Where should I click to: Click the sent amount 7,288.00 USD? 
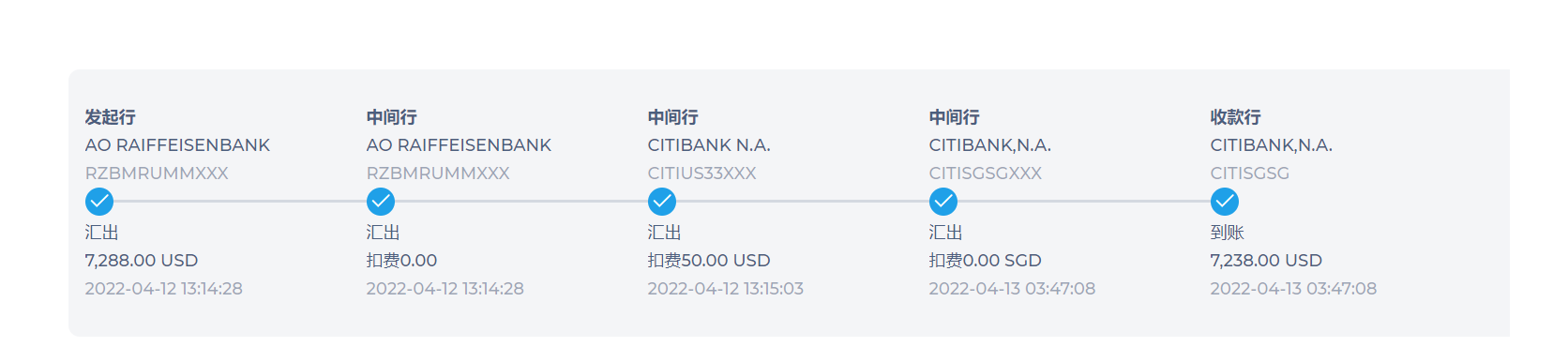click(142, 261)
